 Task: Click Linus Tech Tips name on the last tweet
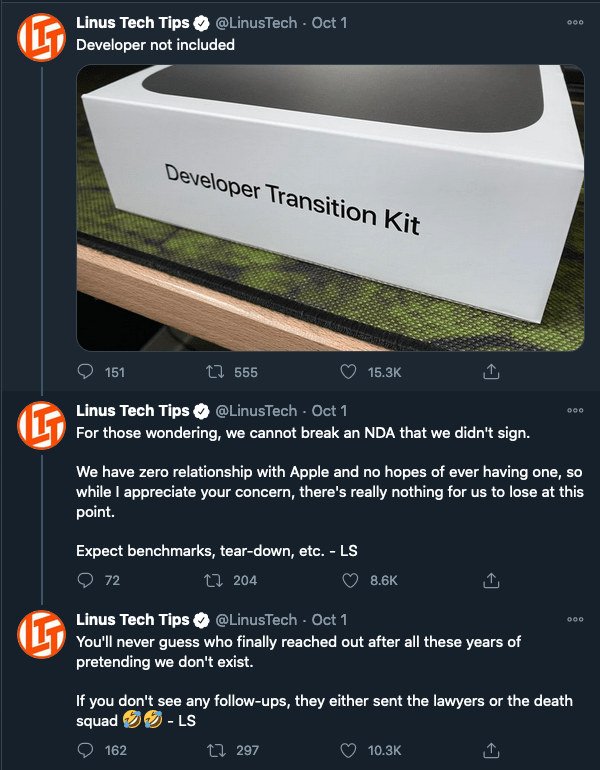tap(133, 620)
